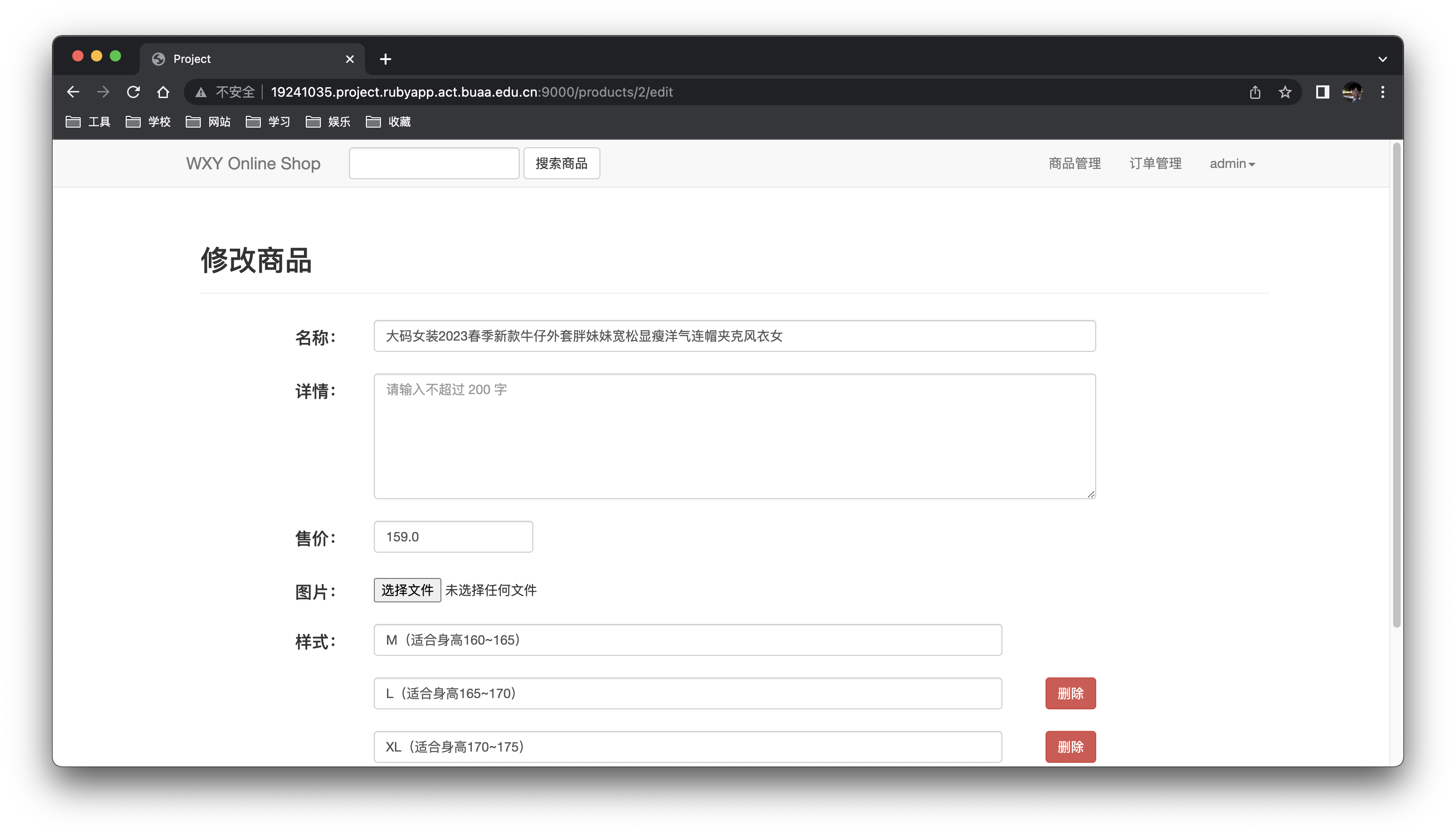Maximize window with the green button
1456x836 pixels.
(x=115, y=56)
